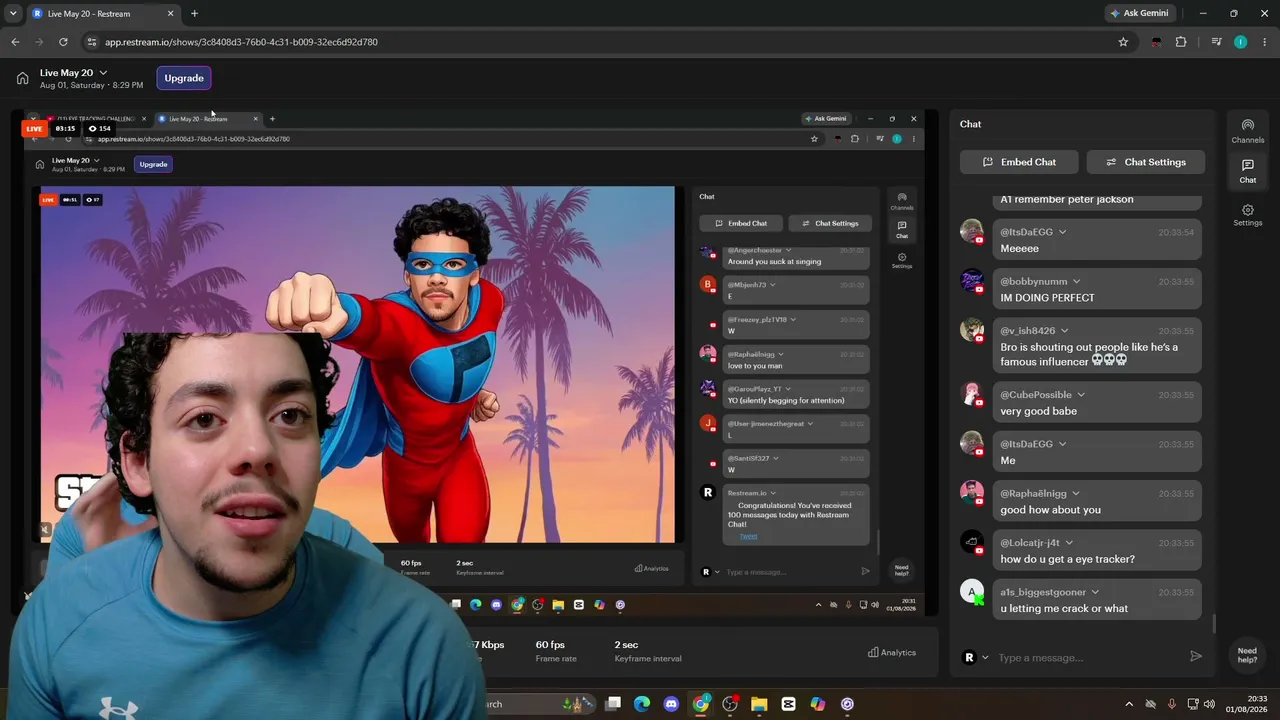Click the browser address bar URL
Screen dimensions: 1280x720
pos(241,42)
